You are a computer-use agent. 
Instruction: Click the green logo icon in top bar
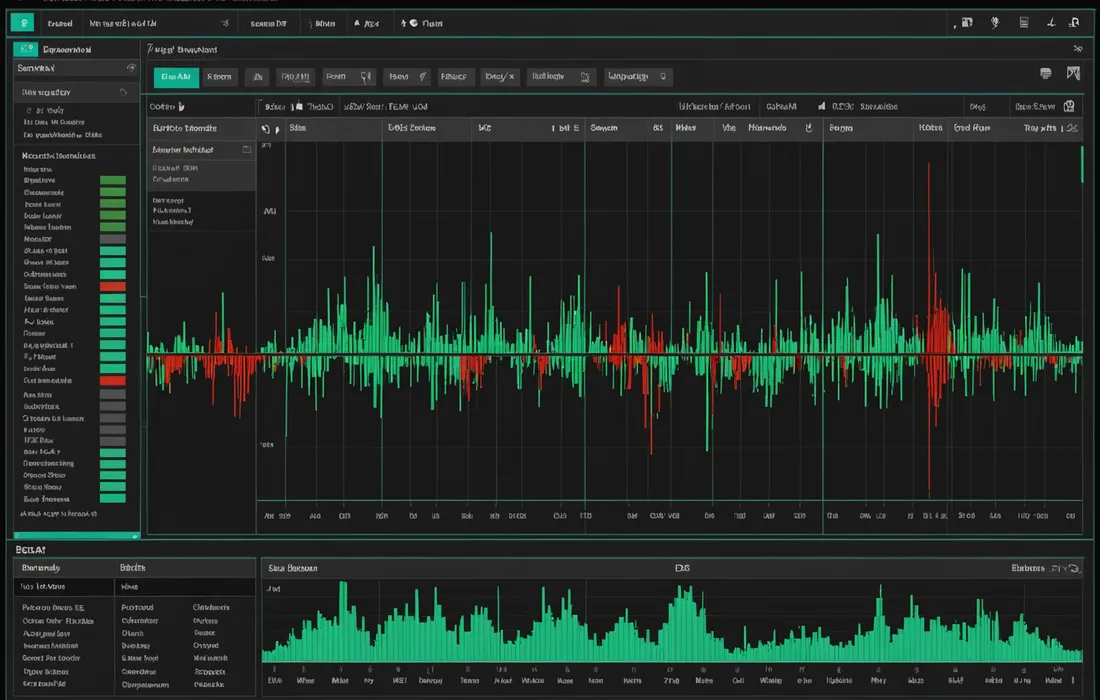click(22, 23)
